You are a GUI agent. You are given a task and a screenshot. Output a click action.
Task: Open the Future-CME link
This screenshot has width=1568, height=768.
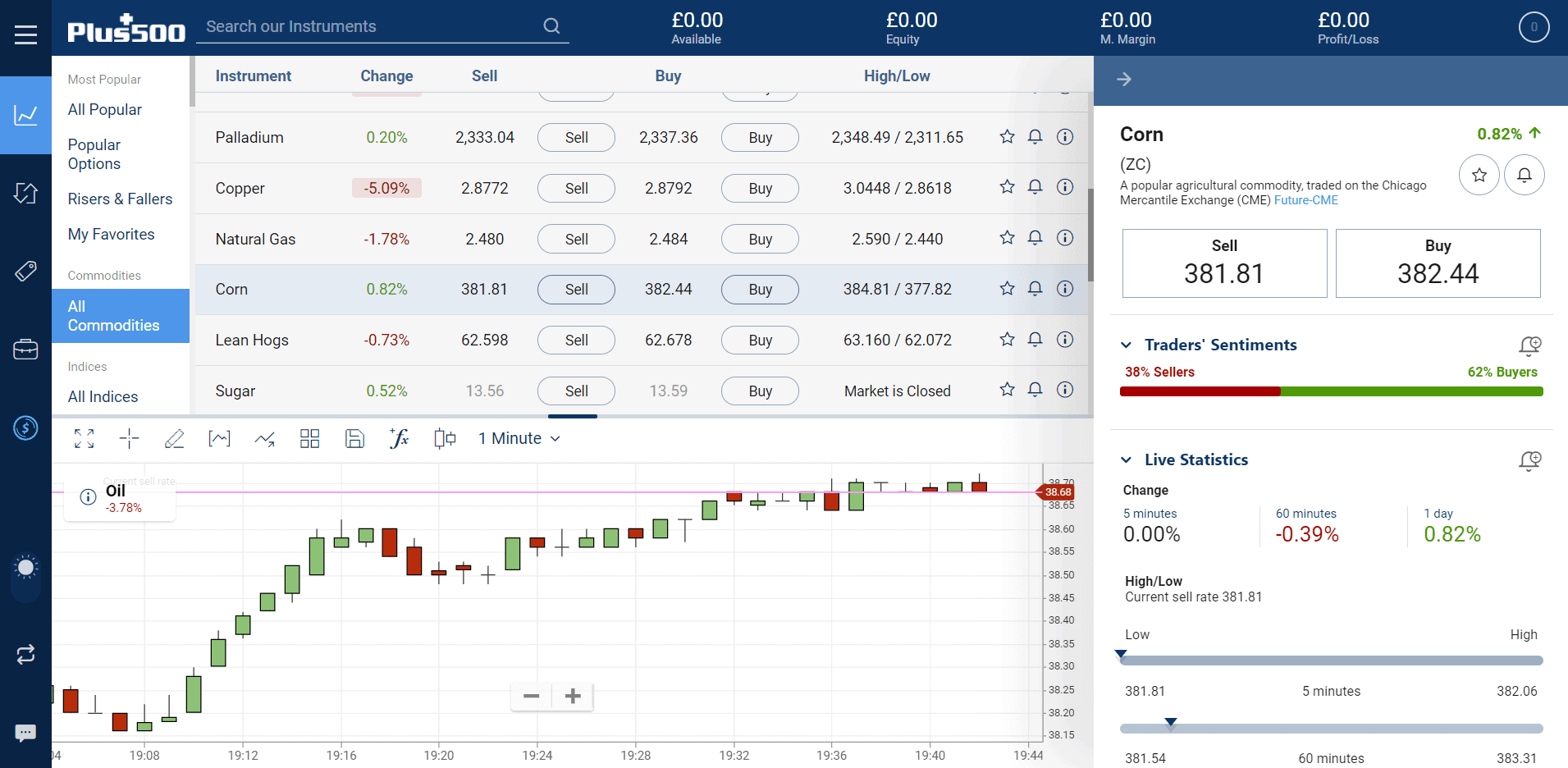[1305, 200]
